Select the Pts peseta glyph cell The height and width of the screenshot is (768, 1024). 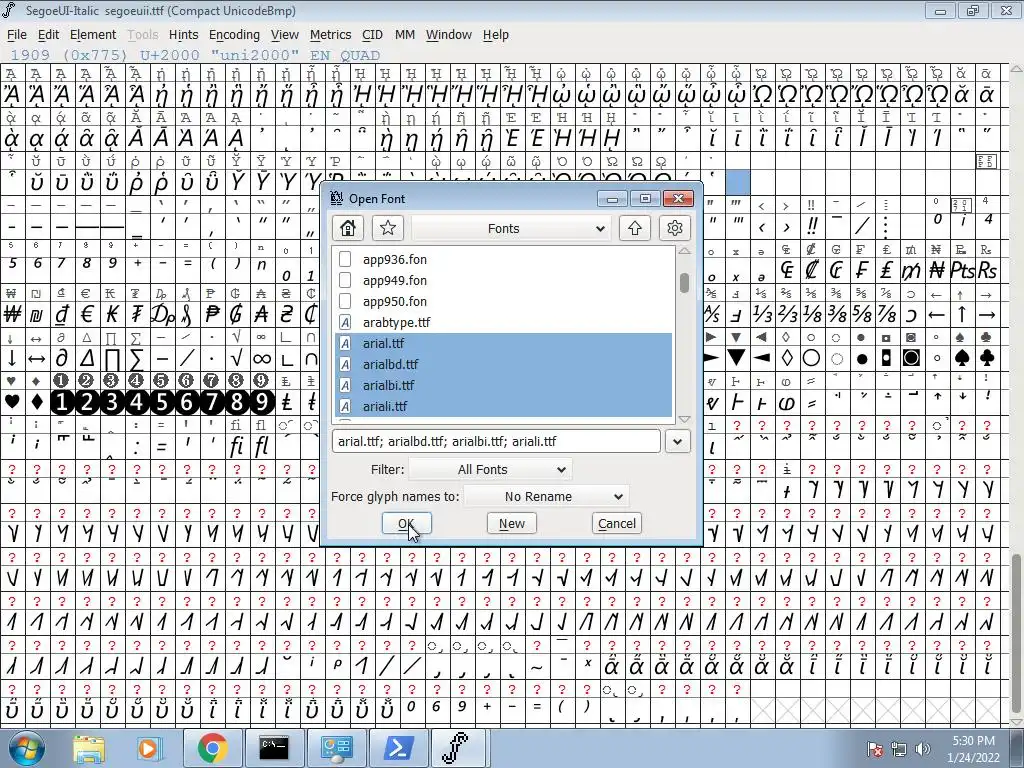point(962,270)
